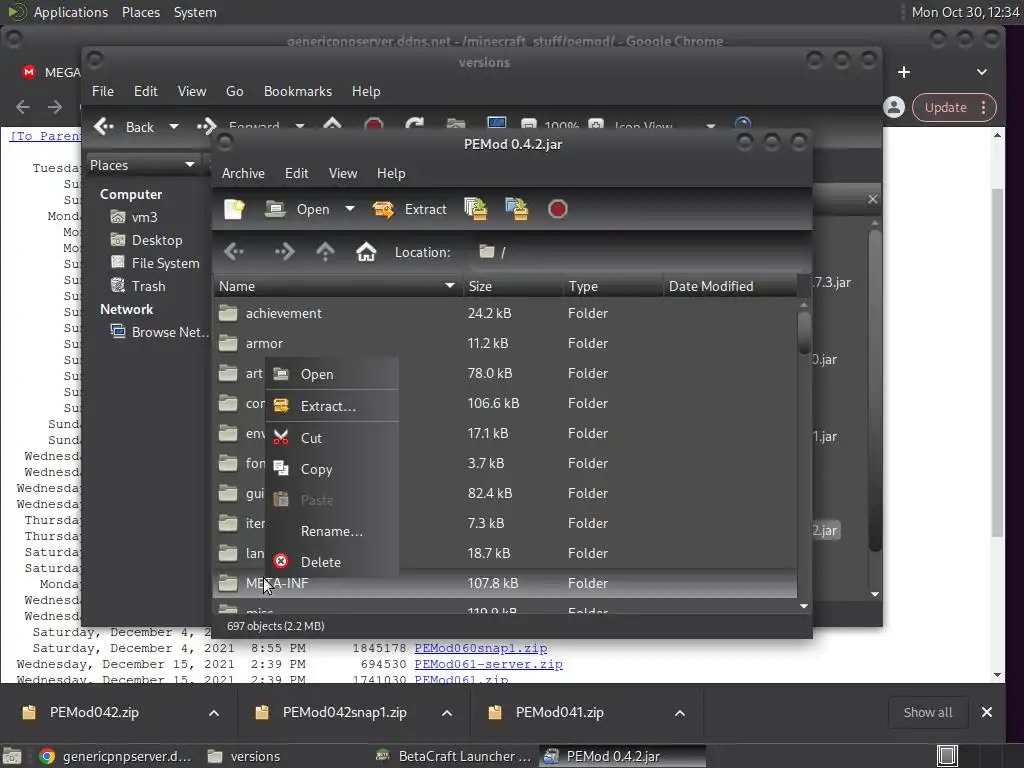Viewport: 1024px width, 768px height.
Task: Click the add files to archive icon
Action: point(475,209)
